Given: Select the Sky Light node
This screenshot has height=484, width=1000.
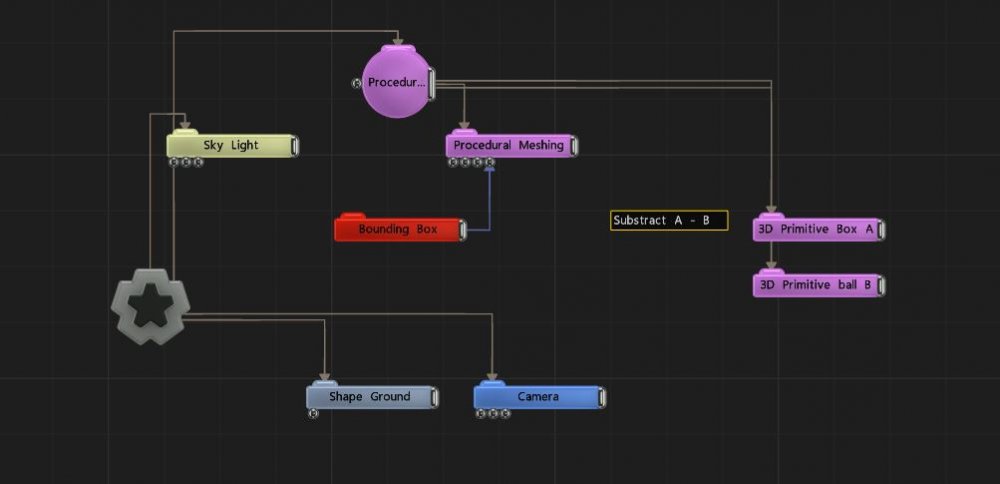Looking at the screenshot, I should (x=230, y=146).
